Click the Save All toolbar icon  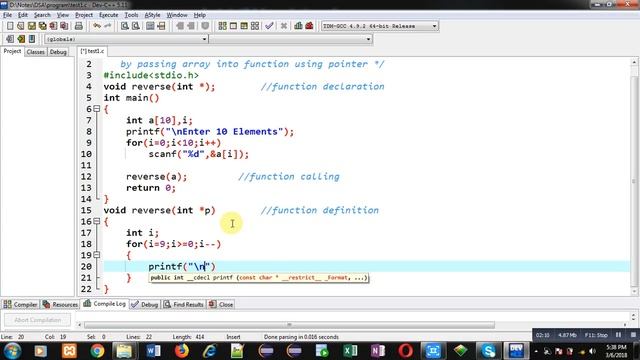point(42,26)
